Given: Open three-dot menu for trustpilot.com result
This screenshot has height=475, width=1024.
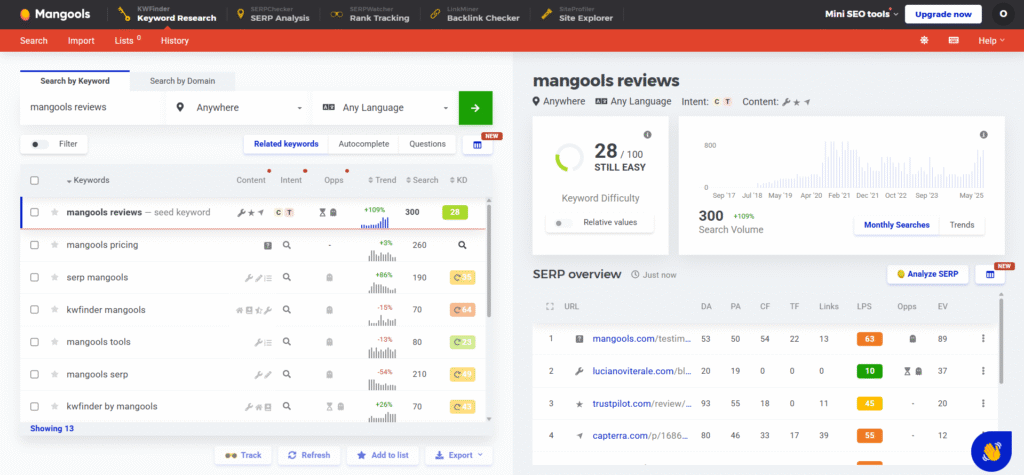Looking at the screenshot, I should [x=983, y=403].
